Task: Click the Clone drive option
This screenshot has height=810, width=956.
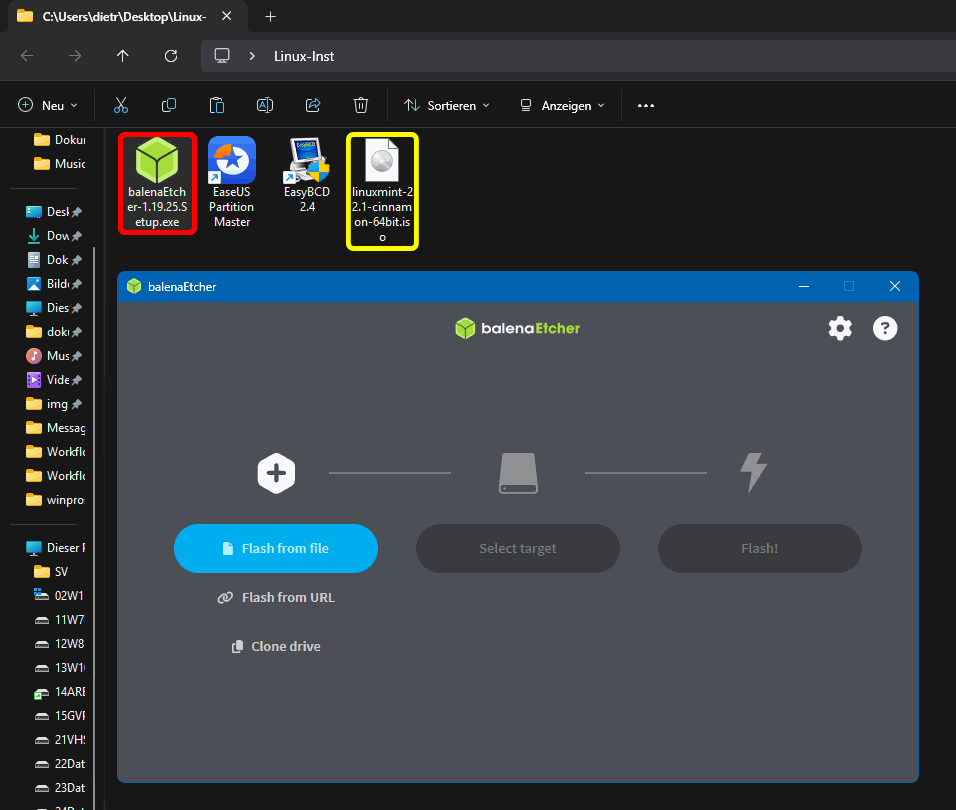Action: pos(276,646)
